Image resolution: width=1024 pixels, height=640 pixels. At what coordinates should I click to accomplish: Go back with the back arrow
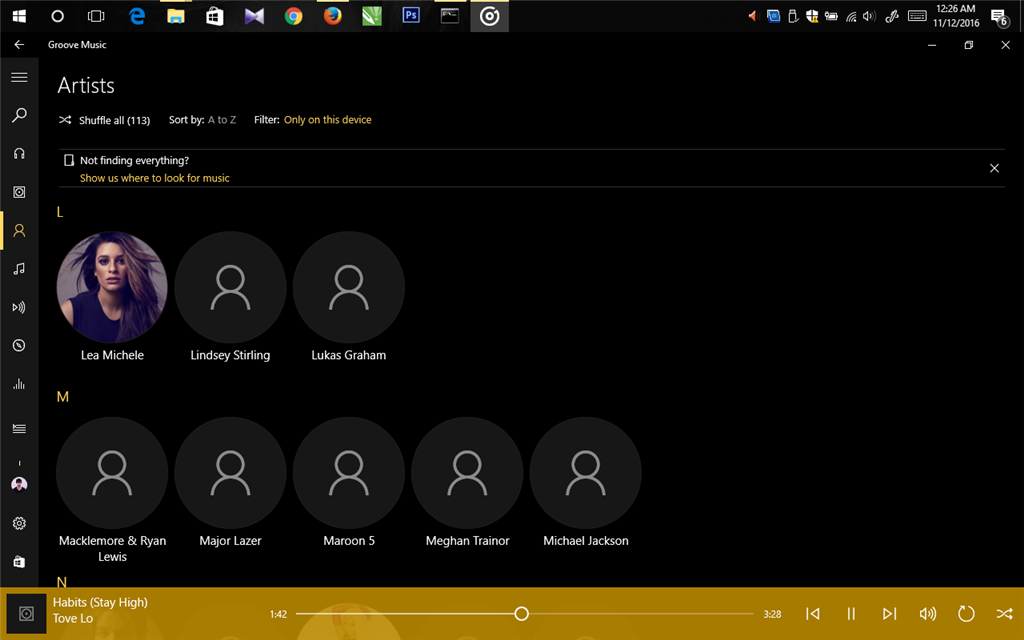click(x=19, y=44)
